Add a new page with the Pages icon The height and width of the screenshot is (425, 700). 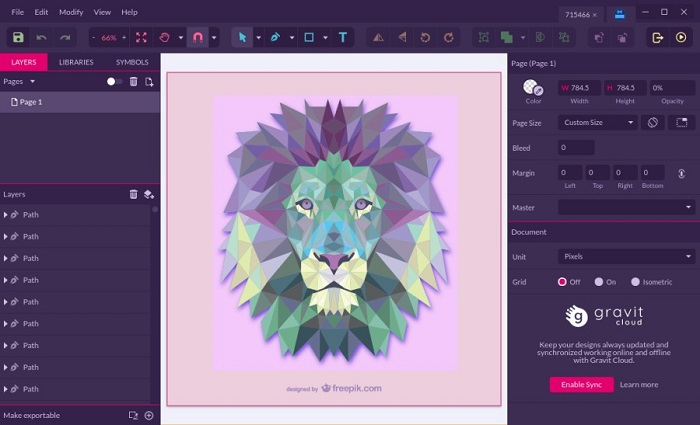(149, 81)
